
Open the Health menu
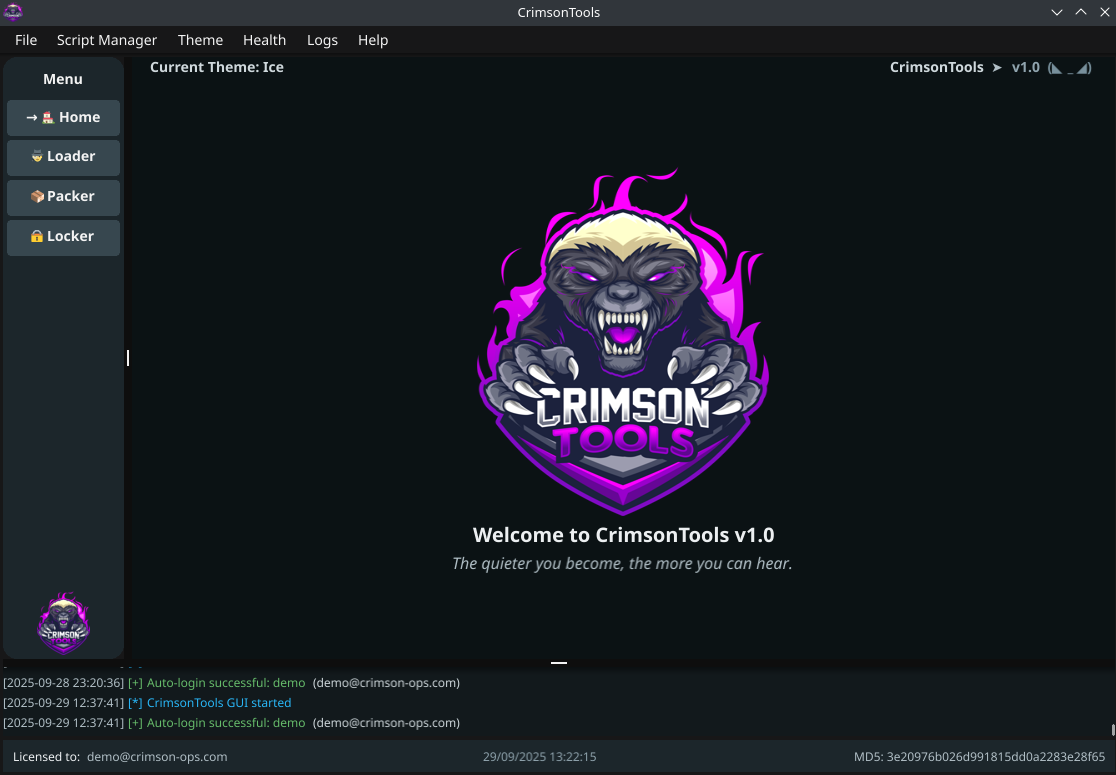(x=264, y=40)
